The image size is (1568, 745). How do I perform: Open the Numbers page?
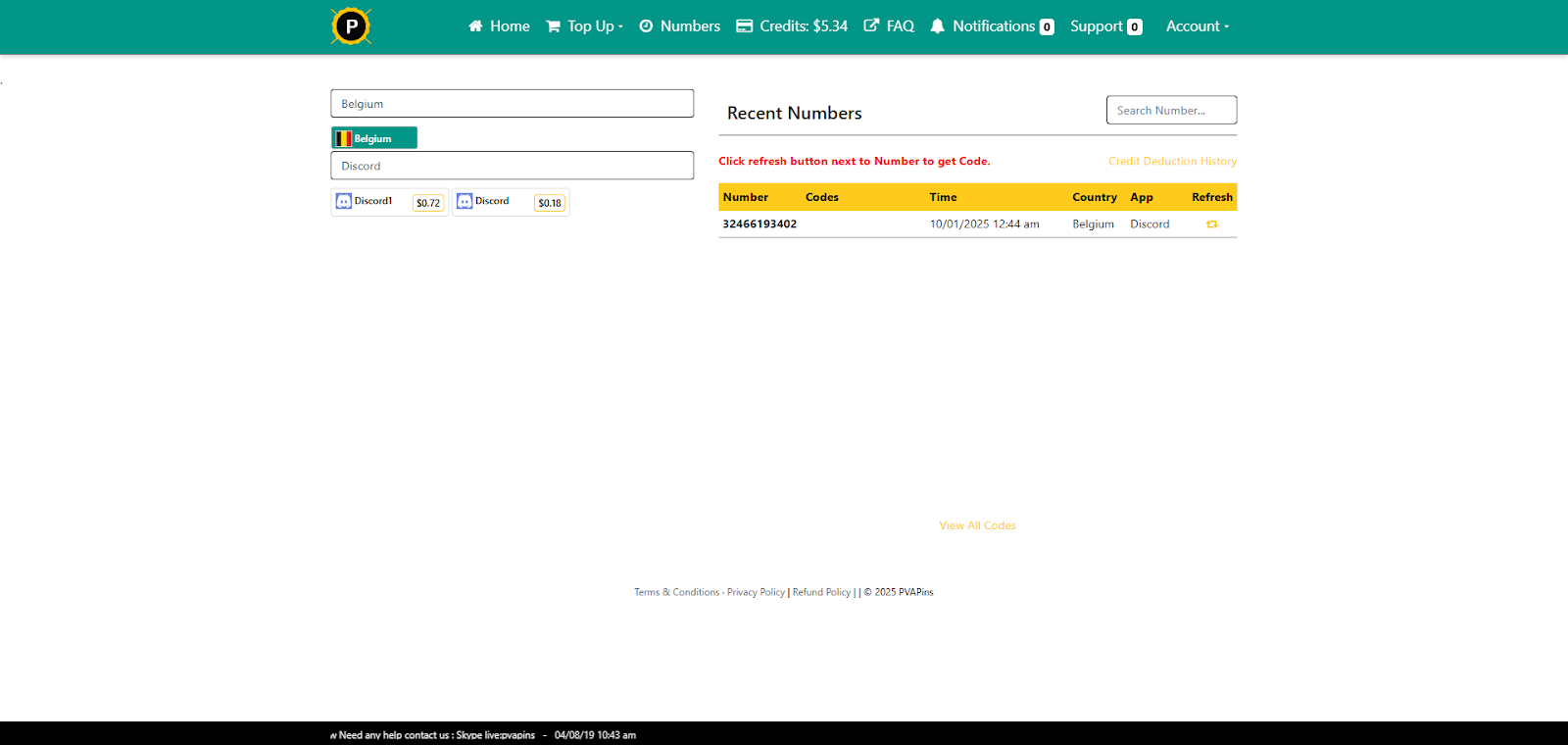(679, 26)
